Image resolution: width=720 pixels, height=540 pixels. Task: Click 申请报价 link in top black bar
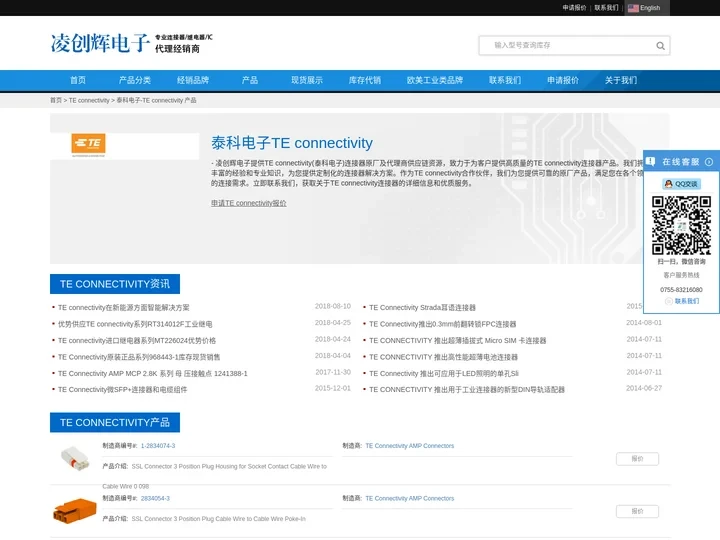574,8
